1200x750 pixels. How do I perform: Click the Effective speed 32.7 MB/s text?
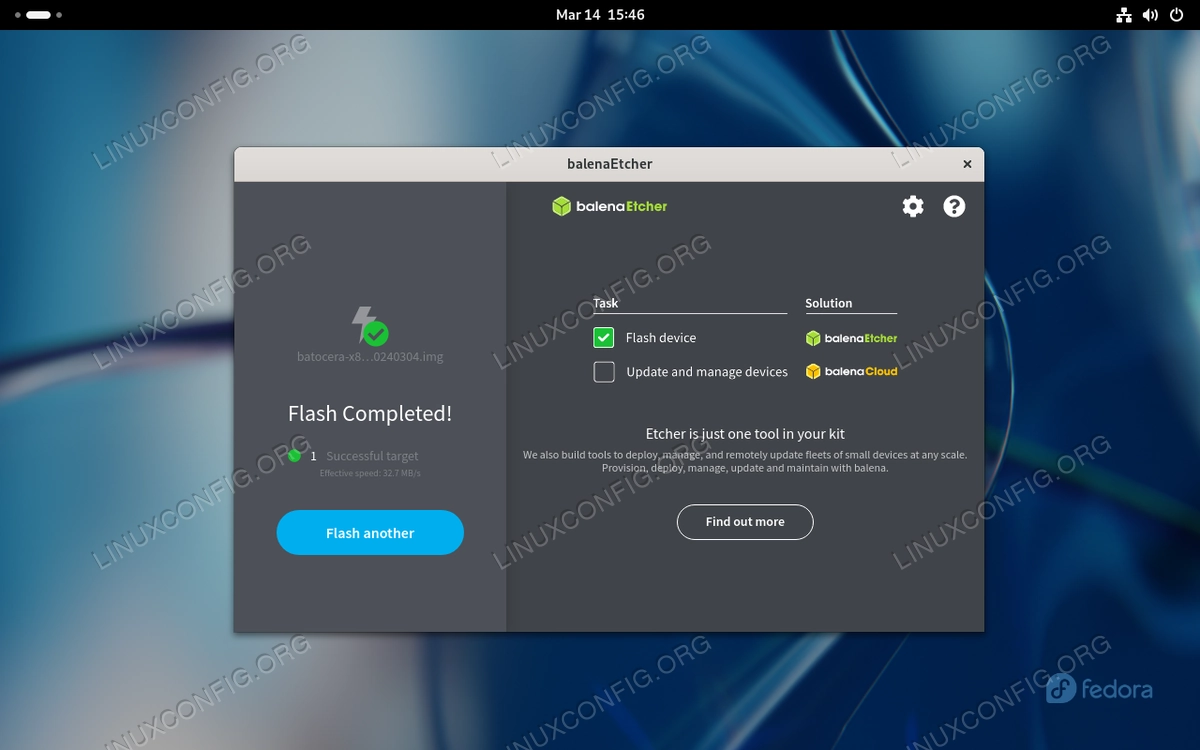(370, 473)
